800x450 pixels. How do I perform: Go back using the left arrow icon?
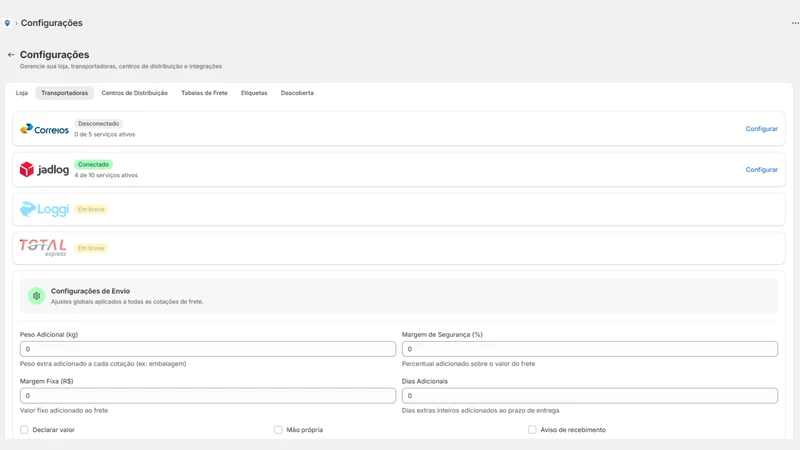pos(11,55)
